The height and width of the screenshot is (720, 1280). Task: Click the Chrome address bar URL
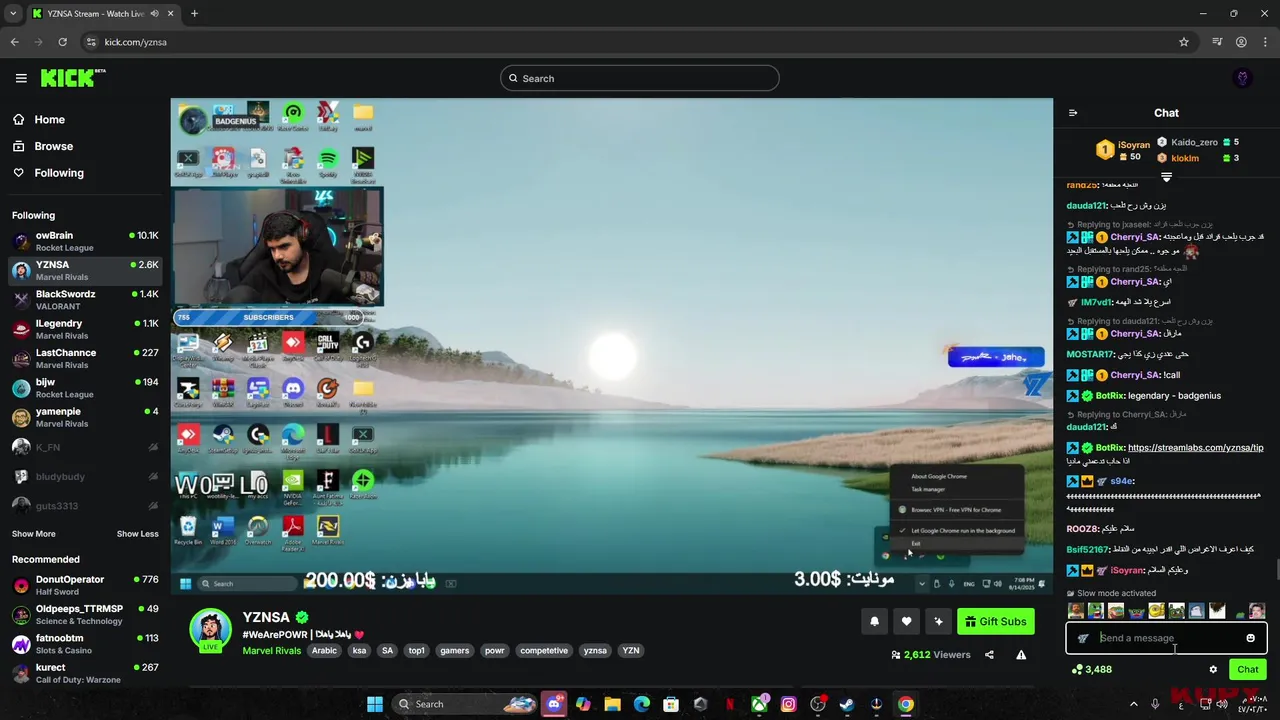[135, 42]
